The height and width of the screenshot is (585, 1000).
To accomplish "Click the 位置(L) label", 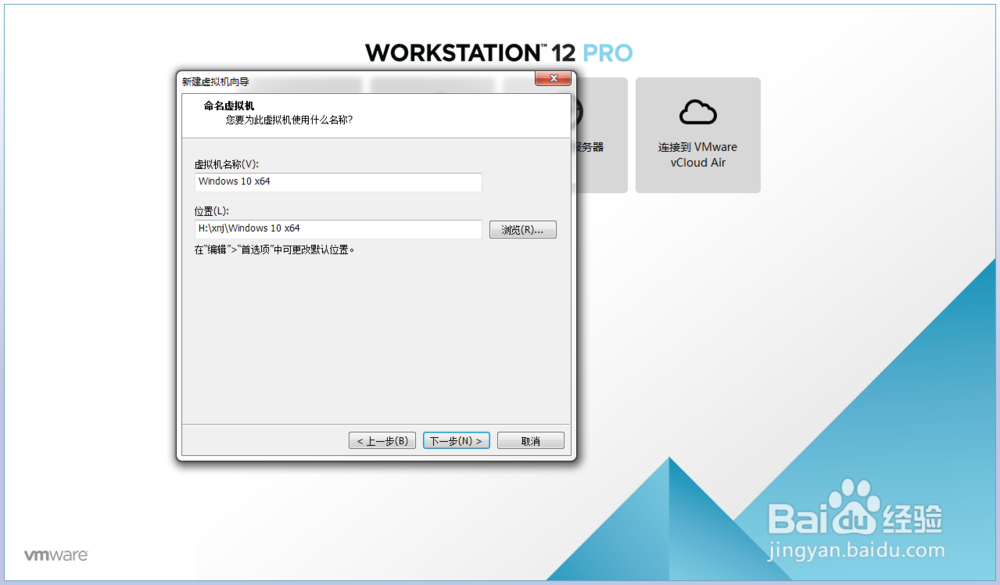I will click(212, 211).
